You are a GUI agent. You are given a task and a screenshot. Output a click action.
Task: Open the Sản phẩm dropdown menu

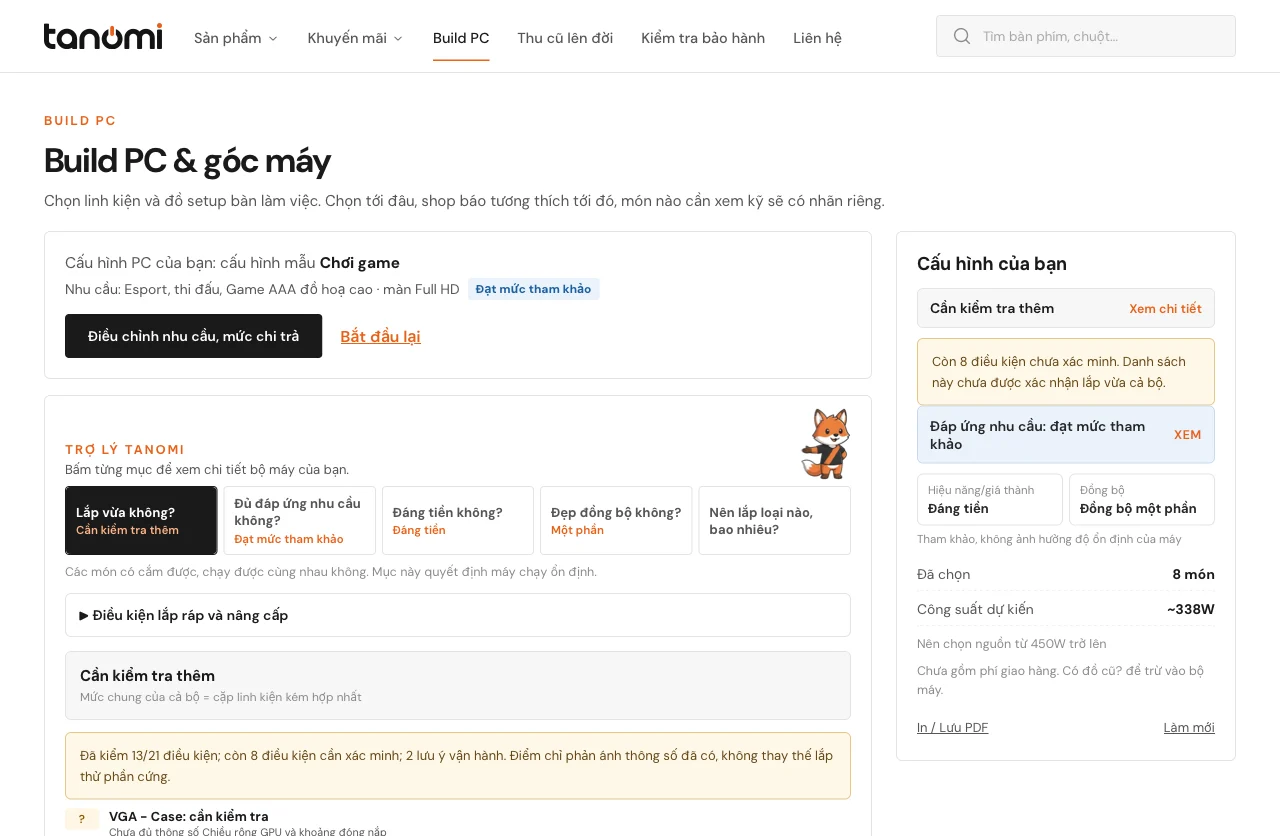[x=236, y=38]
